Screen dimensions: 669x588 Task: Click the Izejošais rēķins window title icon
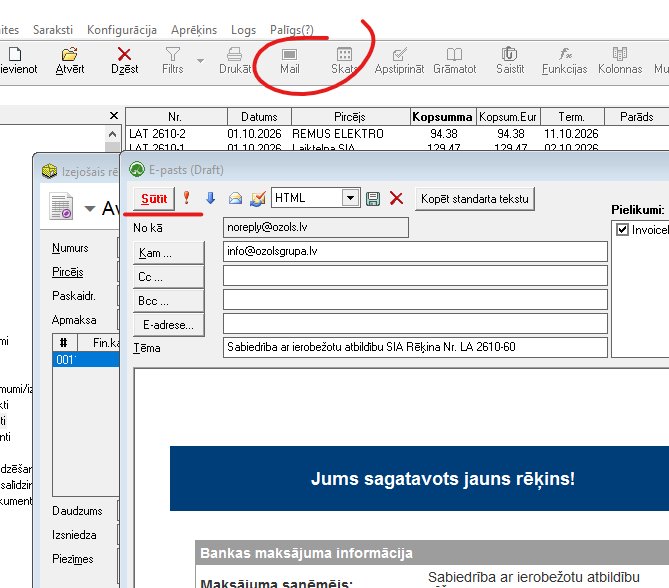click(x=49, y=171)
